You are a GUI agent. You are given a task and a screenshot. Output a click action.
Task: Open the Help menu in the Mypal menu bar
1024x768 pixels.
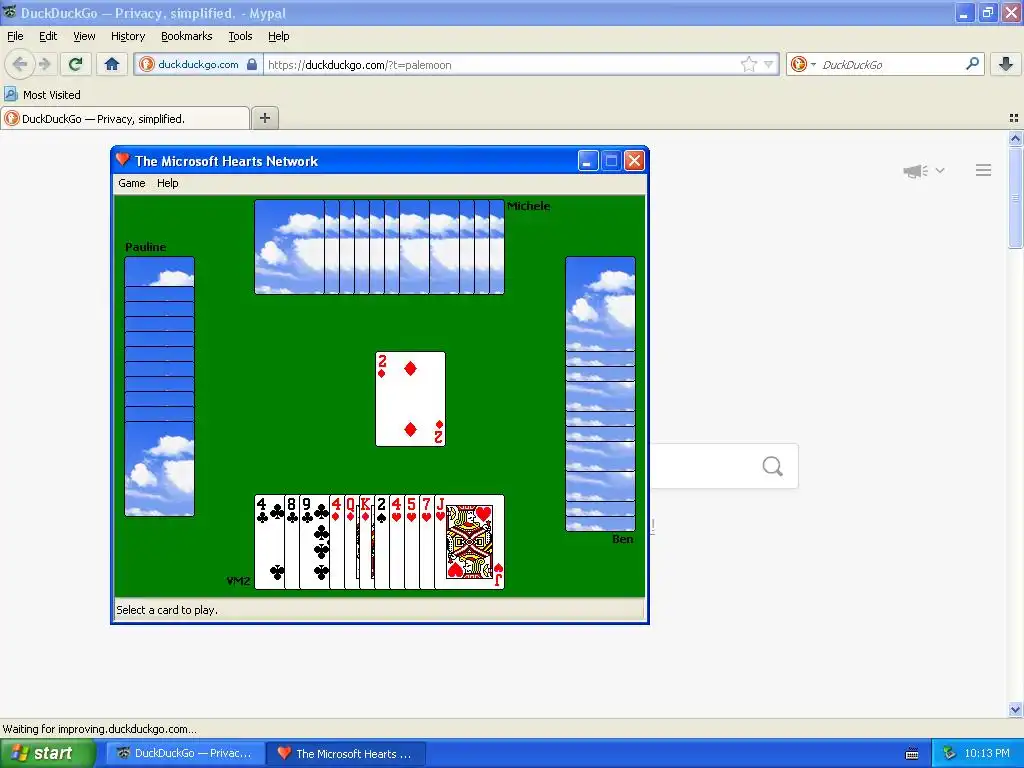278,37
